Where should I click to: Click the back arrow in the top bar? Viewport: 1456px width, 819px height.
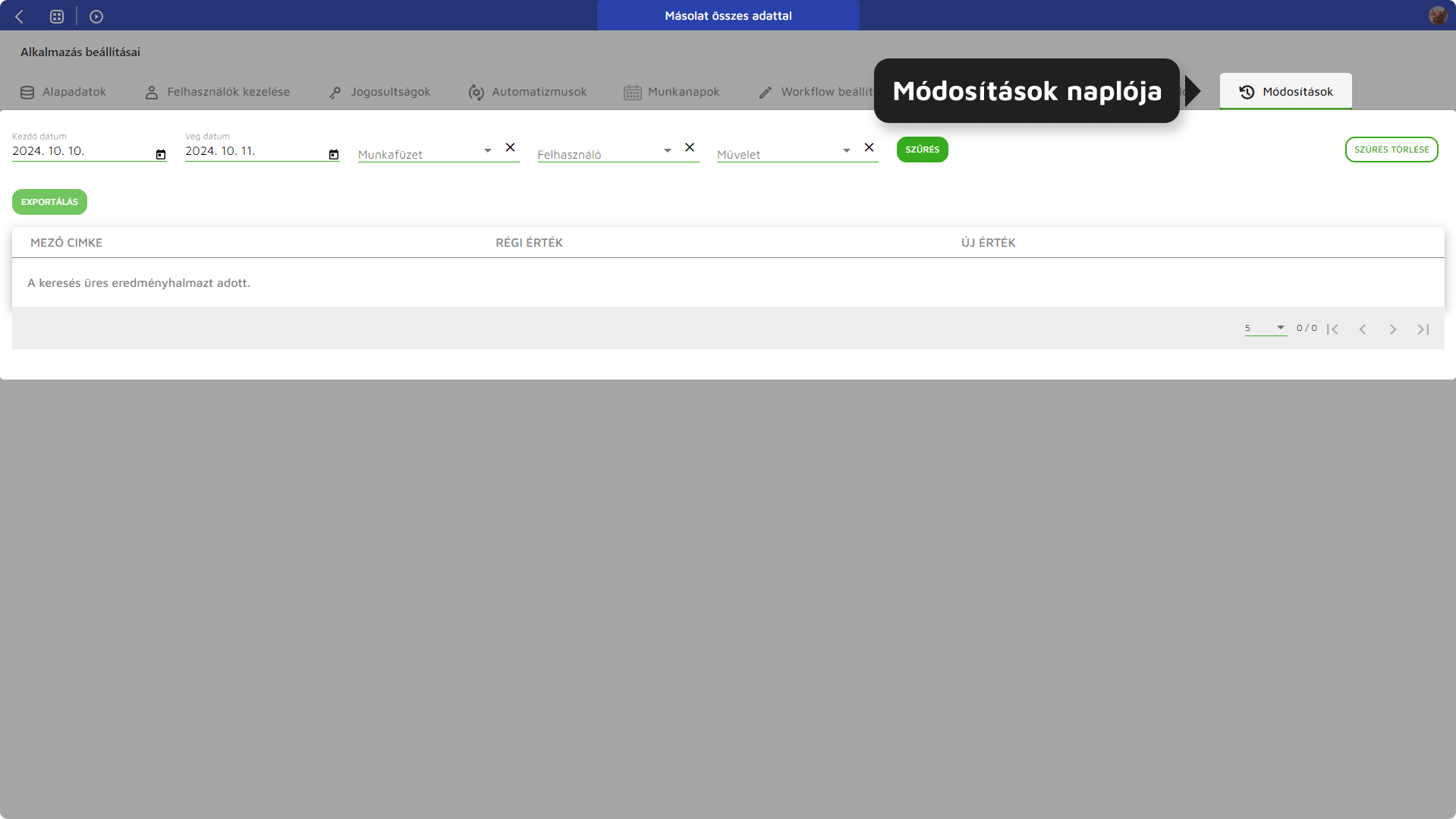click(x=18, y=15)
